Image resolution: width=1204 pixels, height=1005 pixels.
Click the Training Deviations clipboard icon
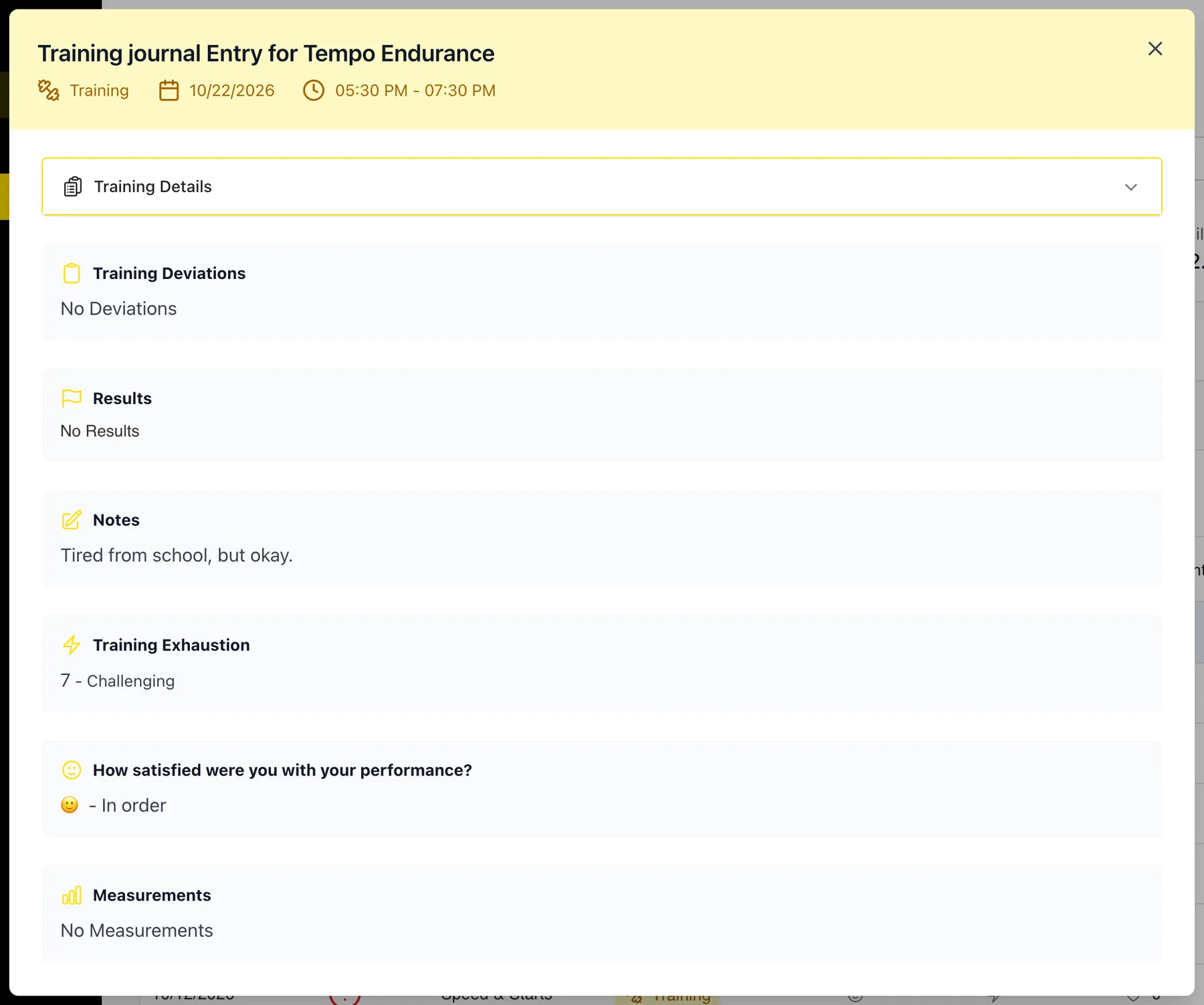point(72,274)
